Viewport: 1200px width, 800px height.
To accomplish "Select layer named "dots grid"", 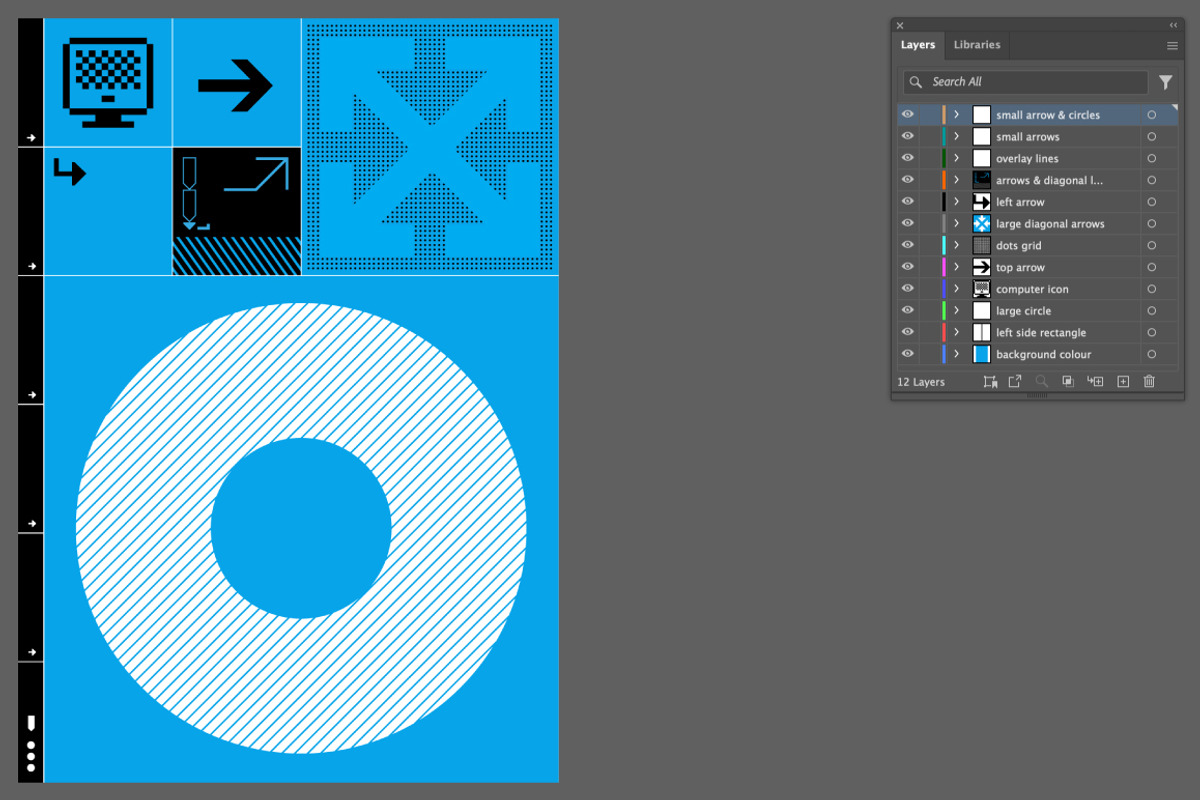I will (x=1018, y=246).
